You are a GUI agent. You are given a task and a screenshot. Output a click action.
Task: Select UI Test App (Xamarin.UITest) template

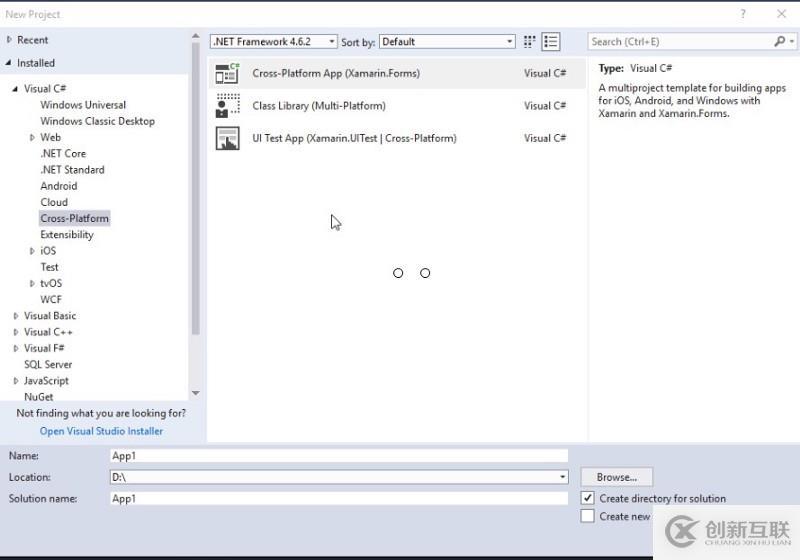[x=397, y=138]
